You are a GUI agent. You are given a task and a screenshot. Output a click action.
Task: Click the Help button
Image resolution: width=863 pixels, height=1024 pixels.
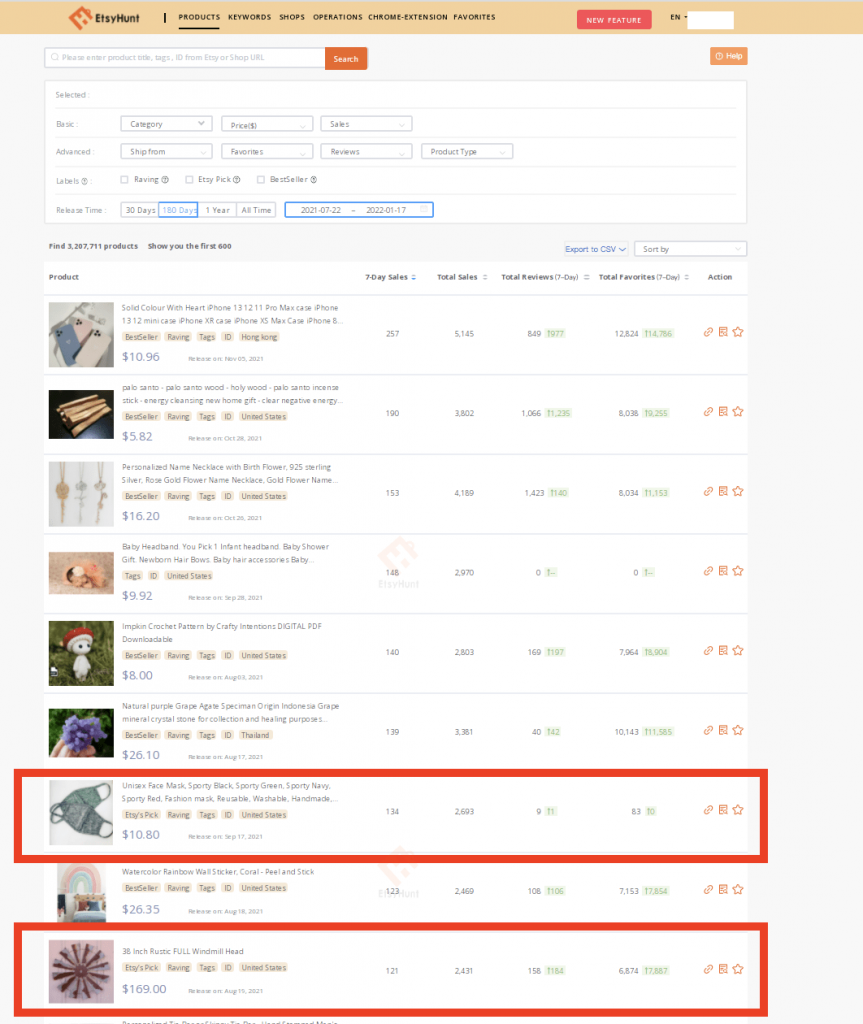[728, 55]
